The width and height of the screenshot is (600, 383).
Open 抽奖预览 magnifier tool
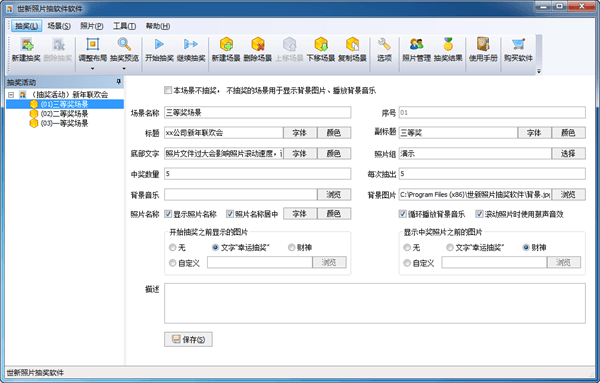click(124, 50)
